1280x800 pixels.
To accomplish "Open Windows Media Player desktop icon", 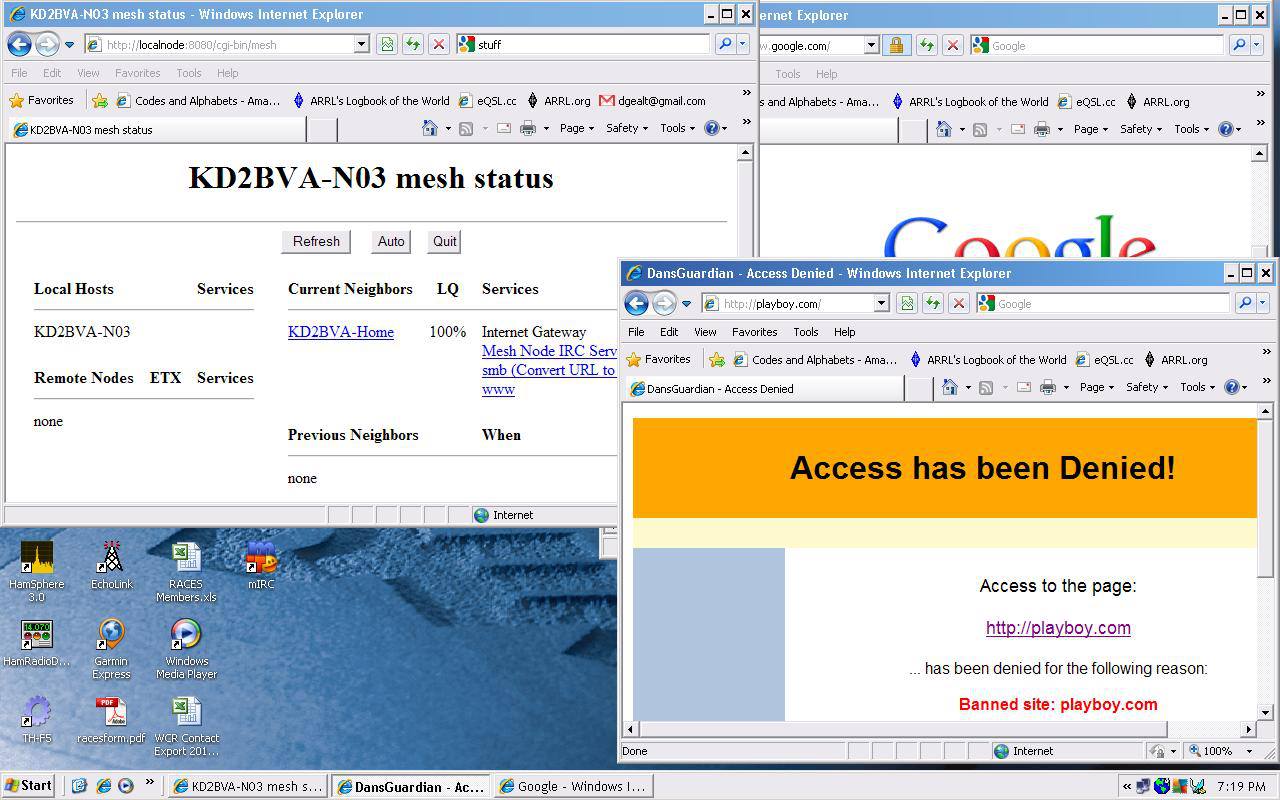I will 186,649.
